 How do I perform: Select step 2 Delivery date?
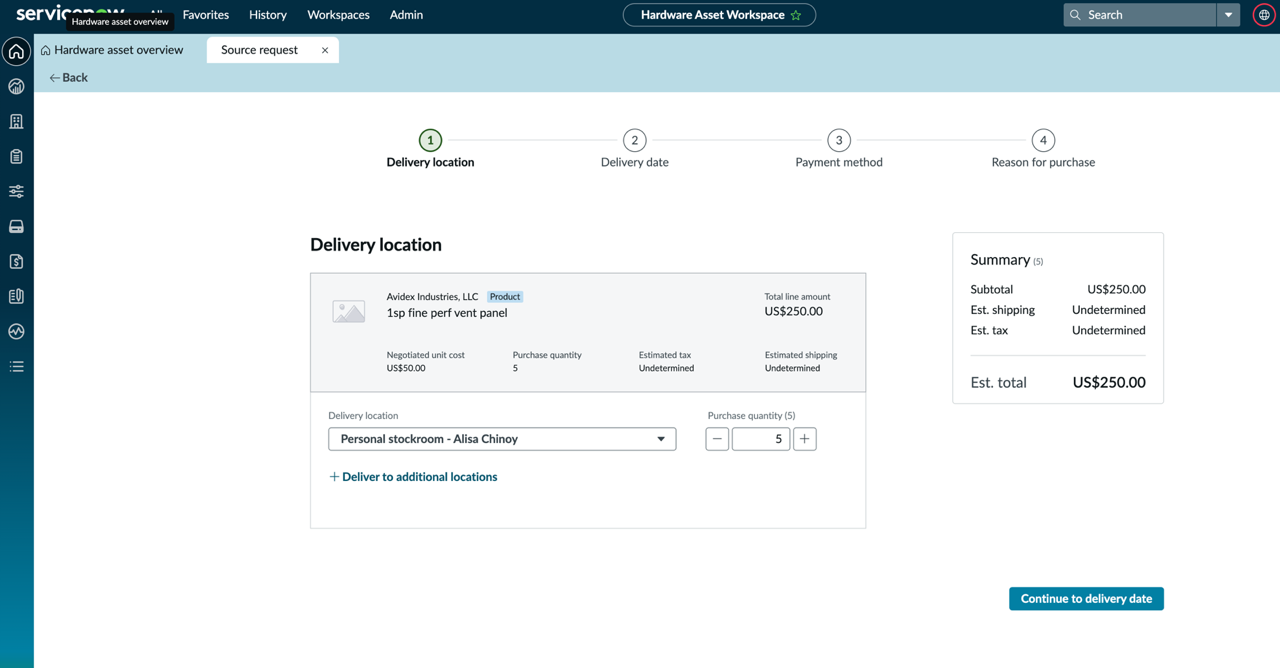coord(634,149)
